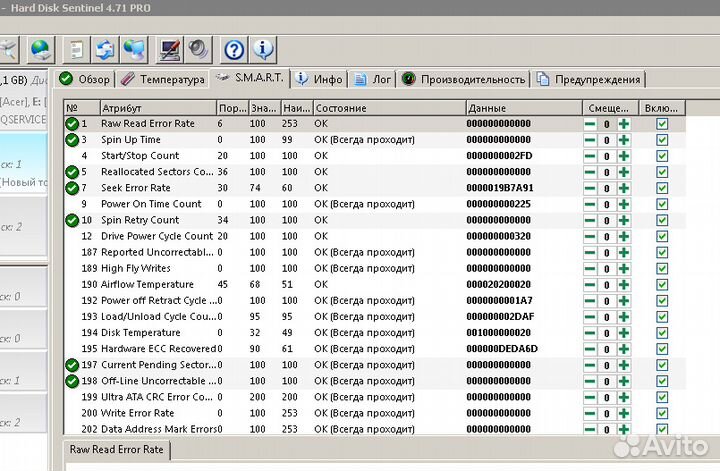Toggle the checkbox in Seek Error Rate row
The height and width of the screenshot is (471, 720).
tap(662, 188)
